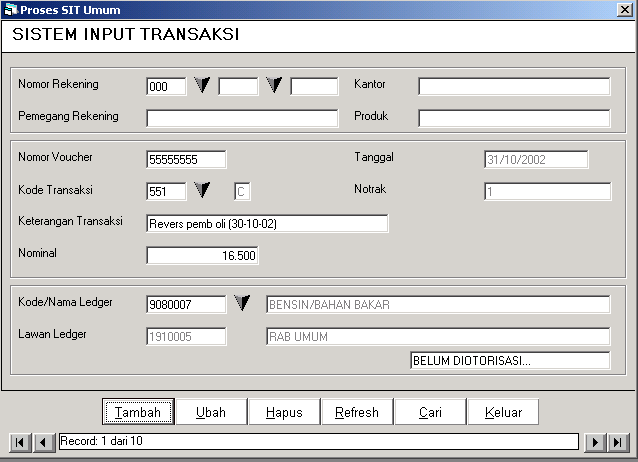Open lookup arrow after first Nomor Rekening field
The width and height of the screenshot is (638, 462).
[202, 85]
